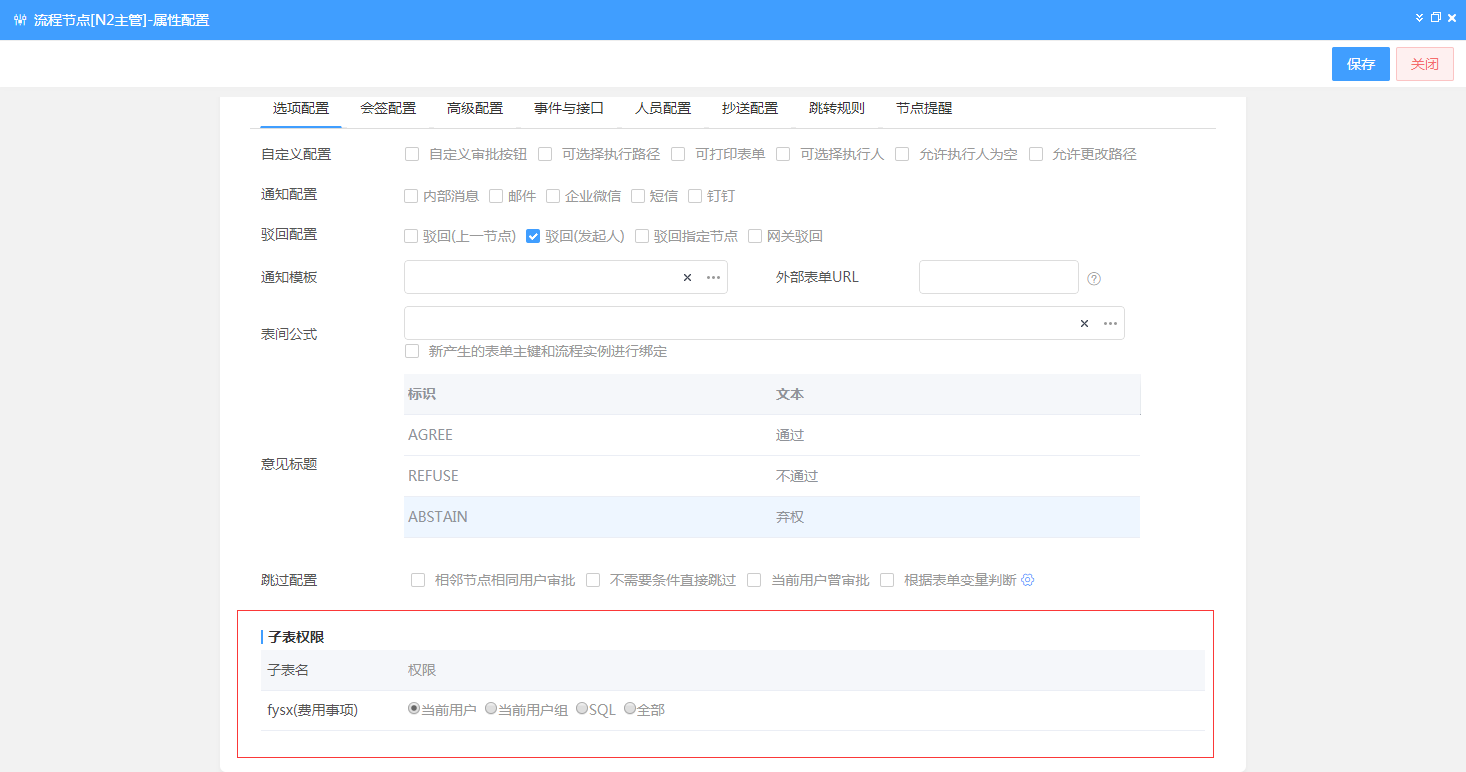Open help for 外部表单URL question icon

click(x=1094, y=279)
